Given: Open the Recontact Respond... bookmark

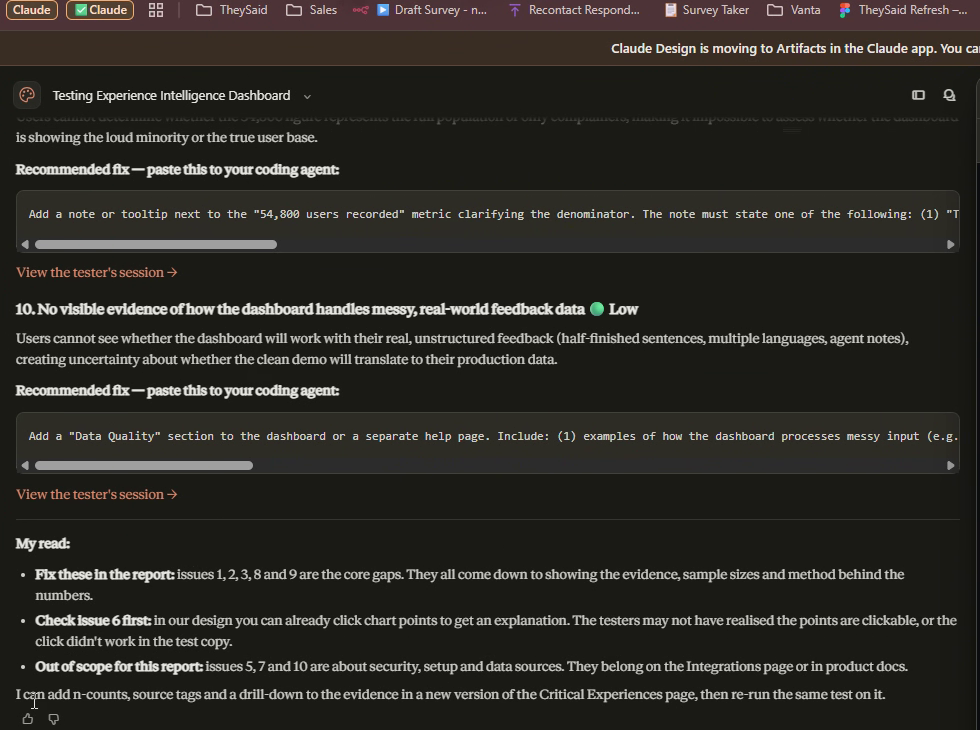Looking at the screenshot, I should tap(574, 10).
